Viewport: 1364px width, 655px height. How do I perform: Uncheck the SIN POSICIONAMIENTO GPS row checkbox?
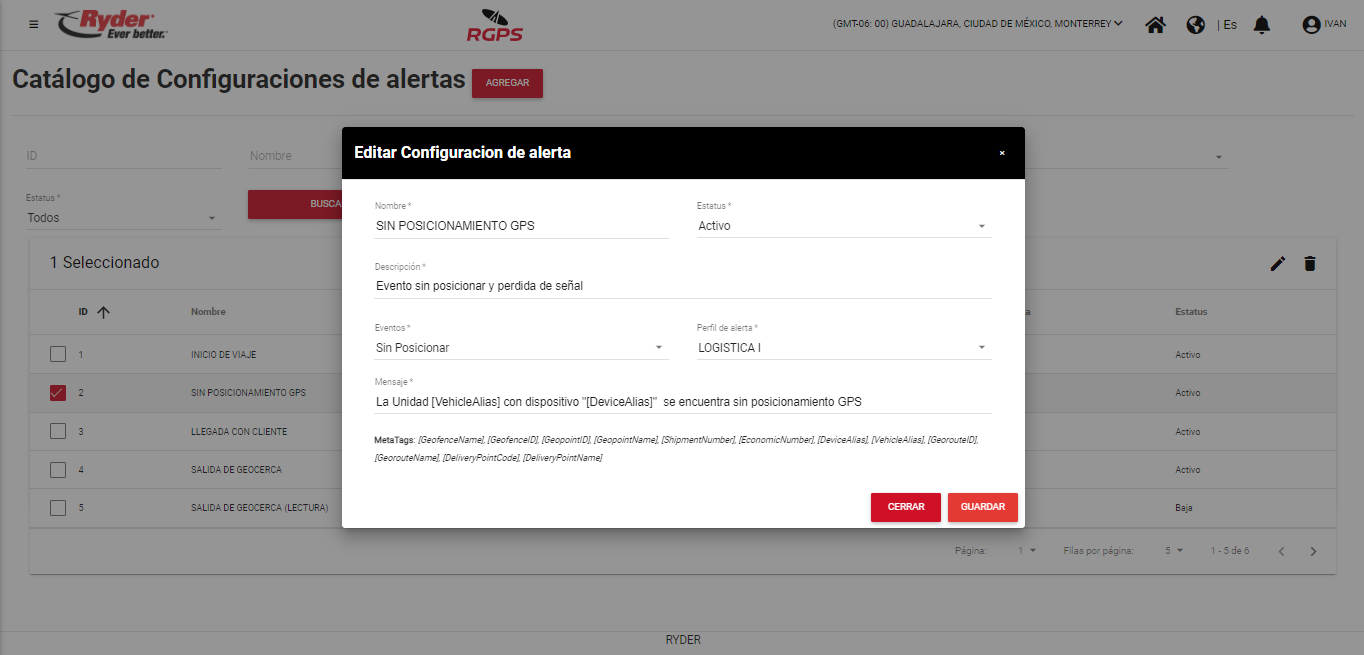tap(58, 393)
